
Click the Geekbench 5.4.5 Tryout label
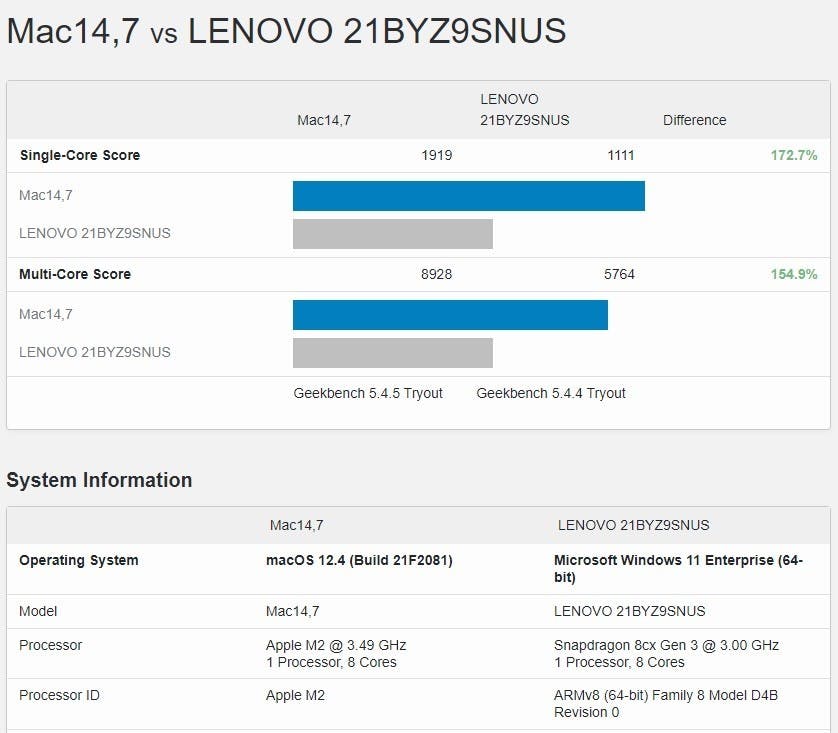pos(368,393)
